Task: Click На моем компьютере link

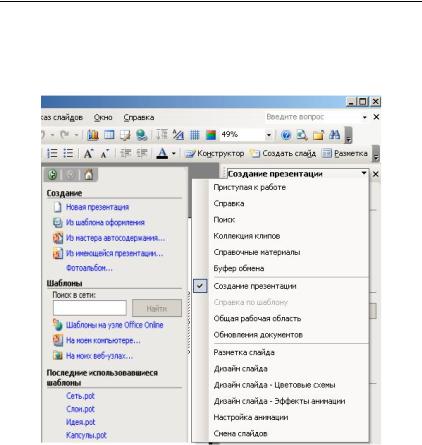Action: coord(103,340)
